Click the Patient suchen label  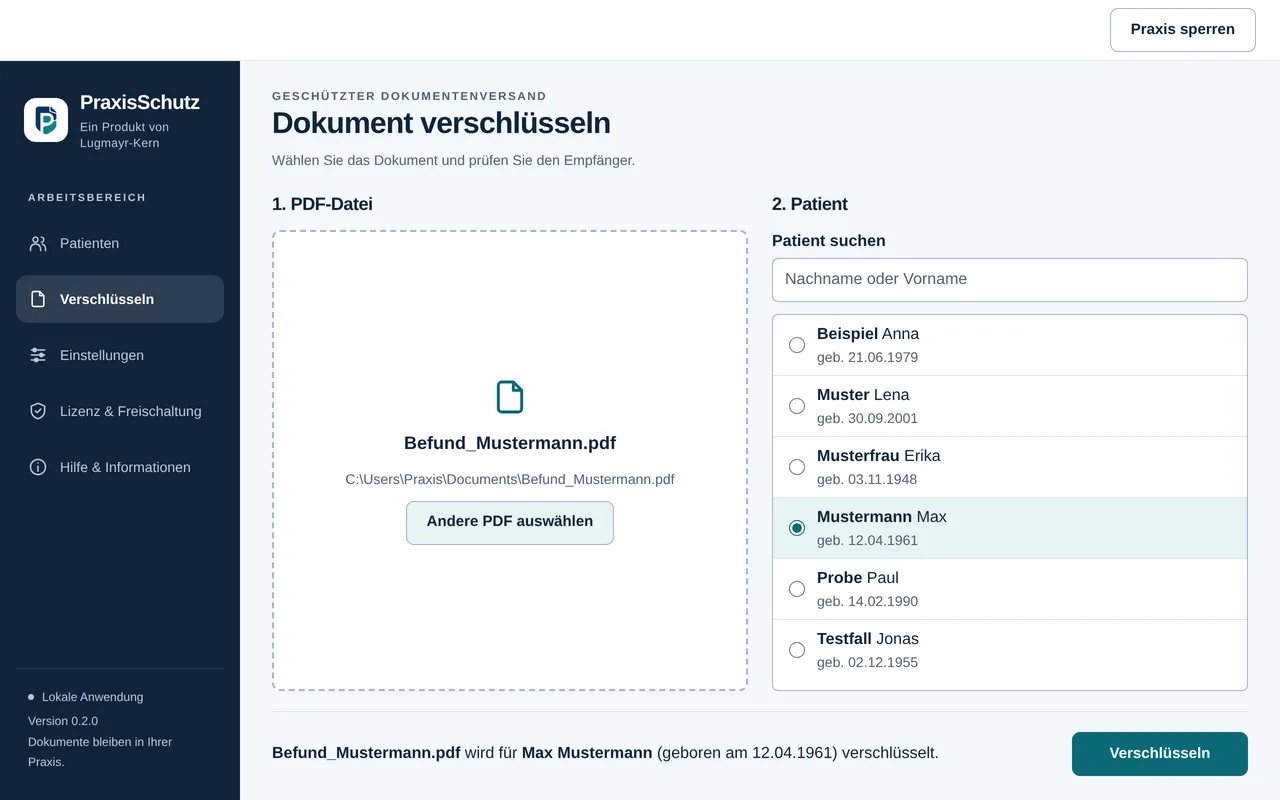(829, 241)
